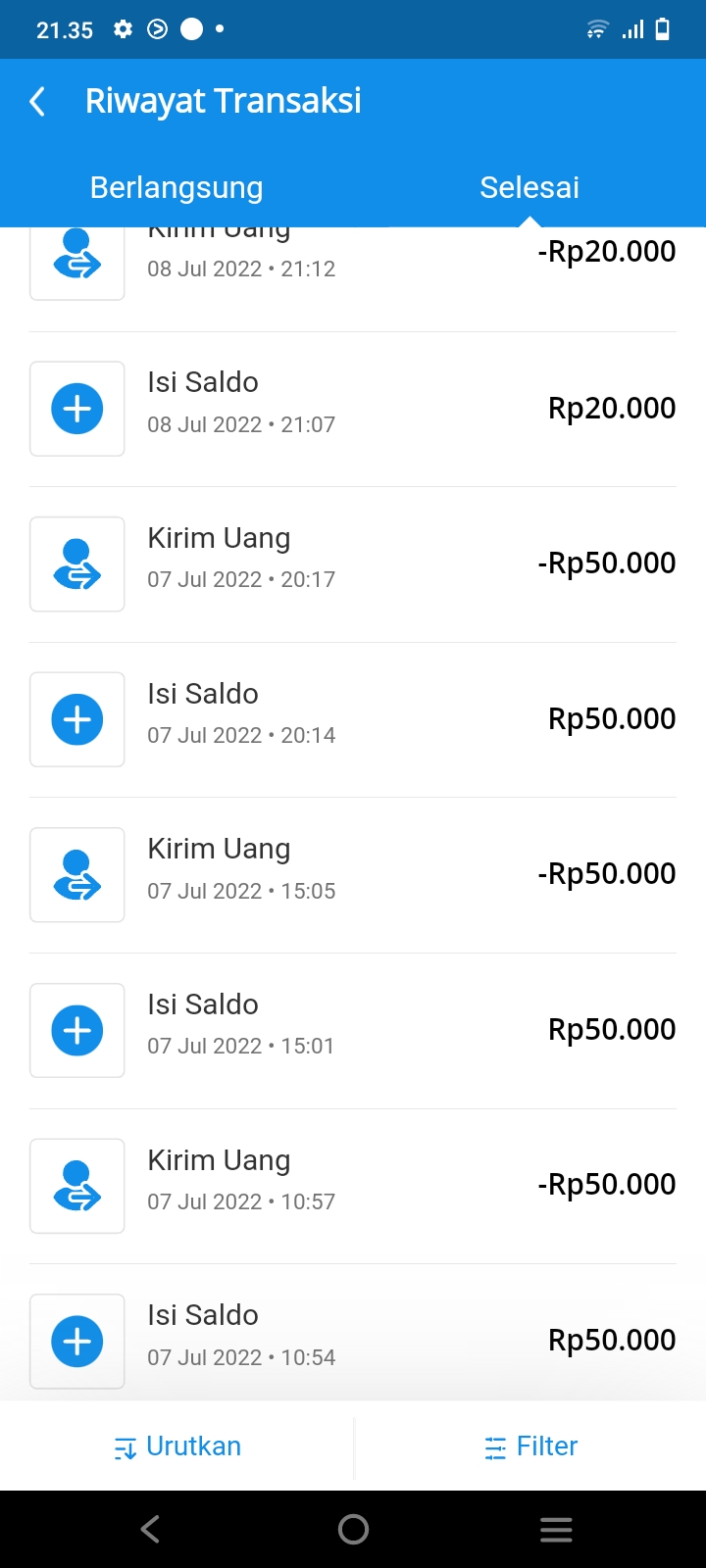706x1568 pixels.
Task: Open the Urutkan sort options
Action: [177, 1446]
